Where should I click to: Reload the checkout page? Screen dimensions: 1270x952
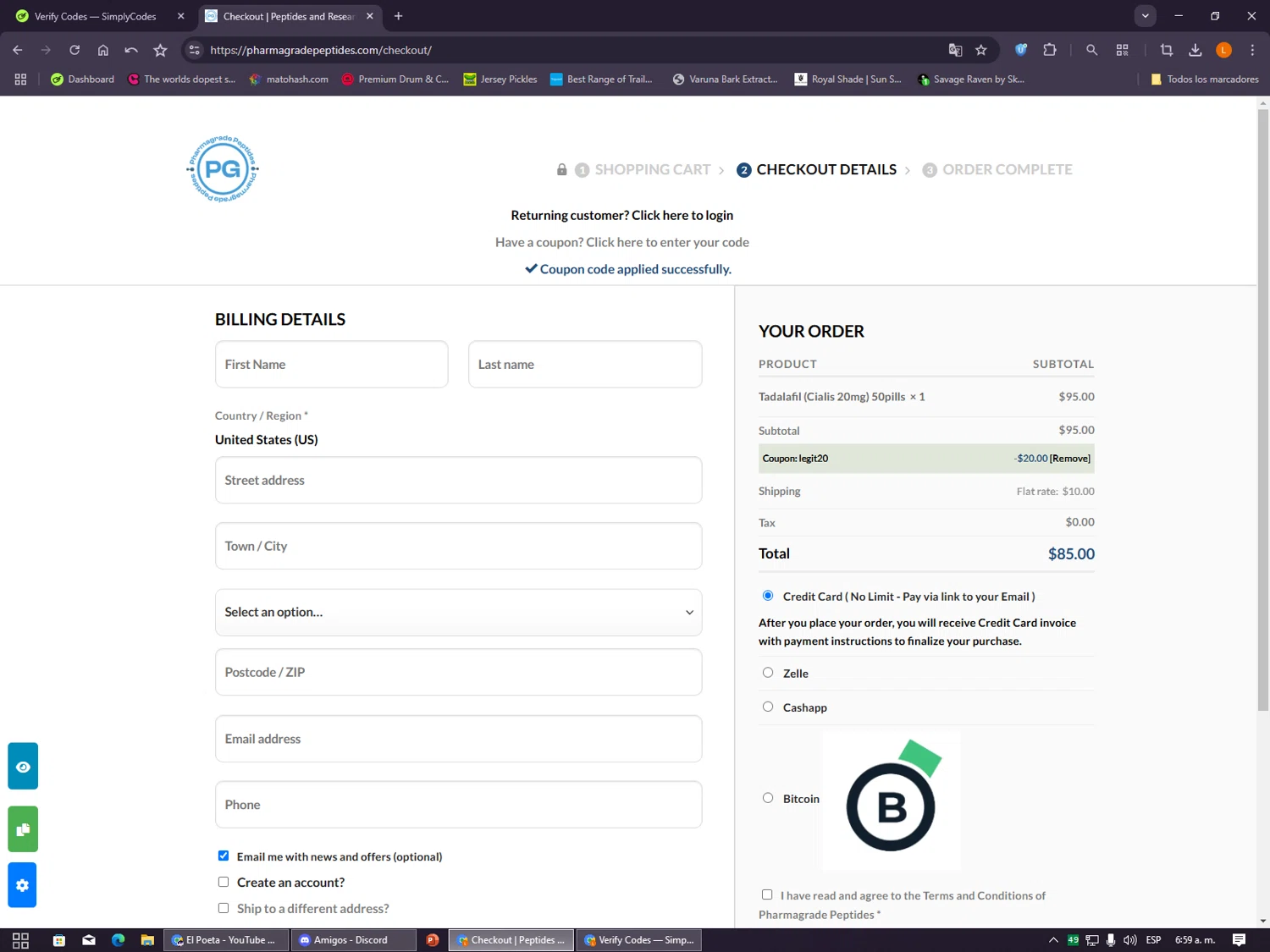point(75,50)
